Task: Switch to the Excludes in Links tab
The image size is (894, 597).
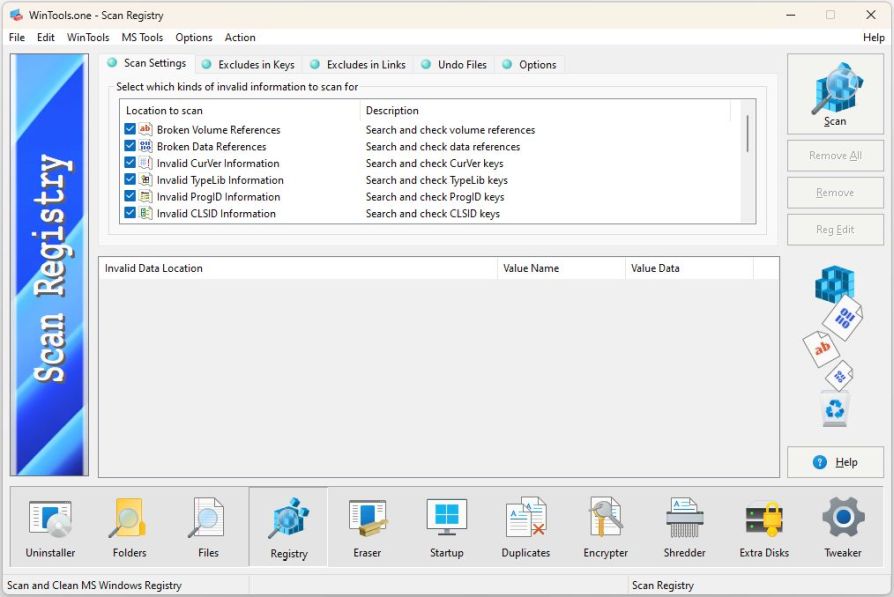Action: 359,64
